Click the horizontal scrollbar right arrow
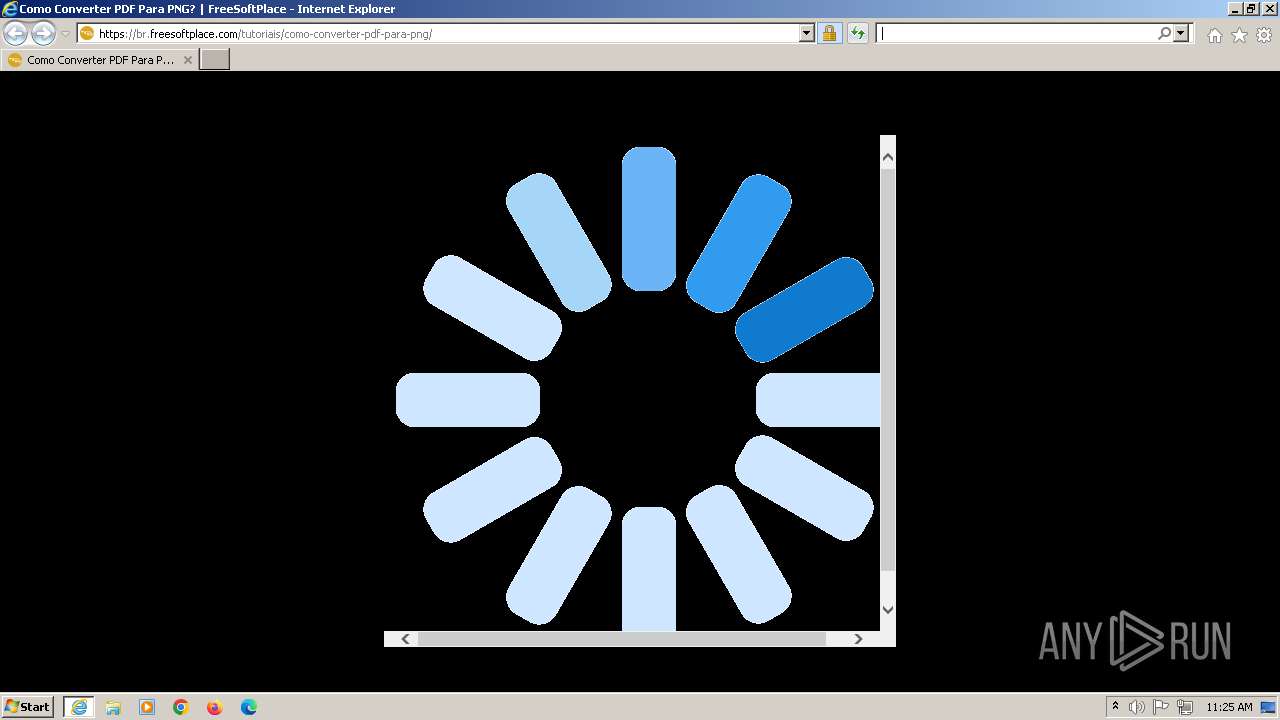1280x720 pixels. click(858, 639)
